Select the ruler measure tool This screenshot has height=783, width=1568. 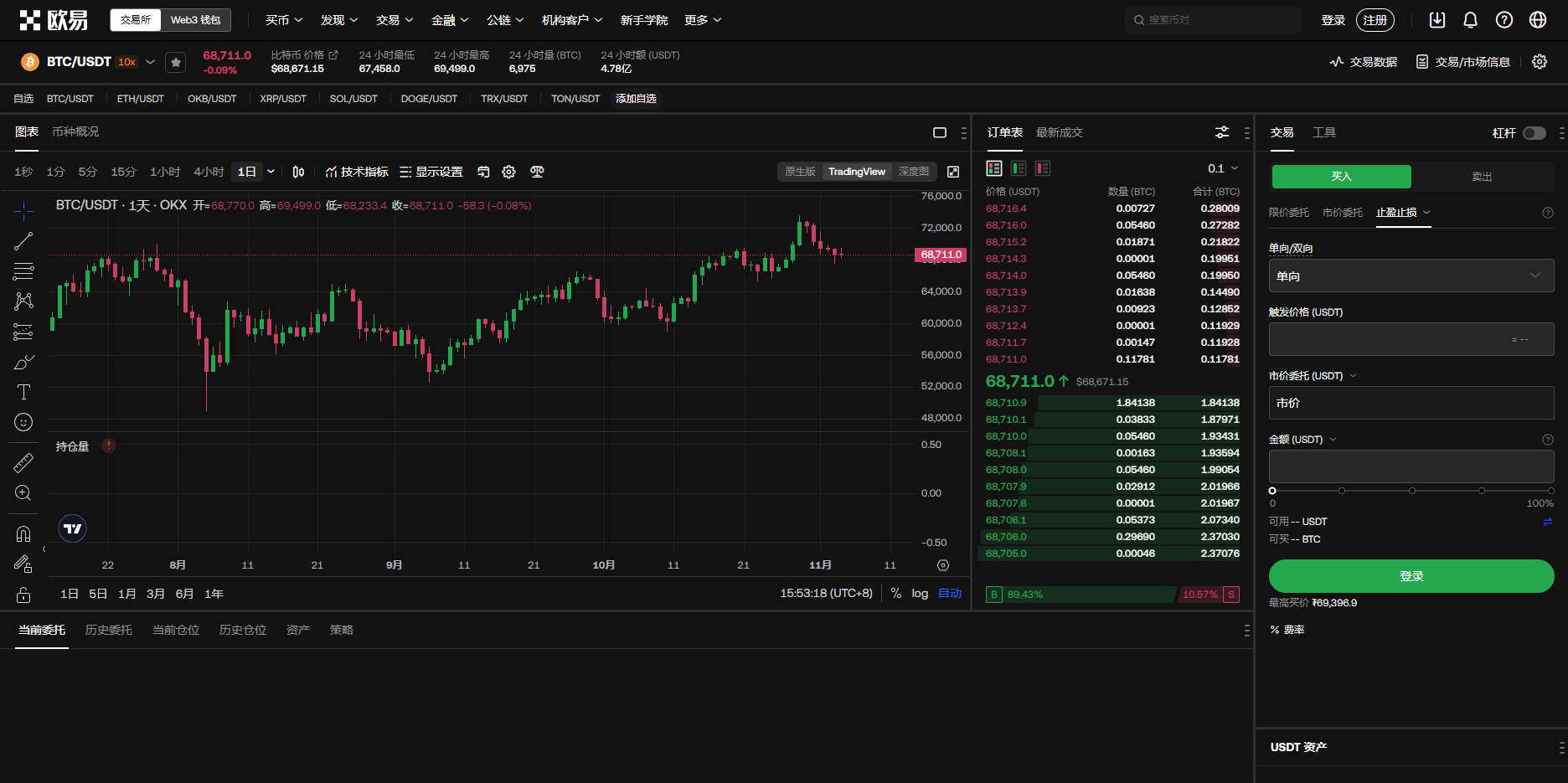coord(23,462)
